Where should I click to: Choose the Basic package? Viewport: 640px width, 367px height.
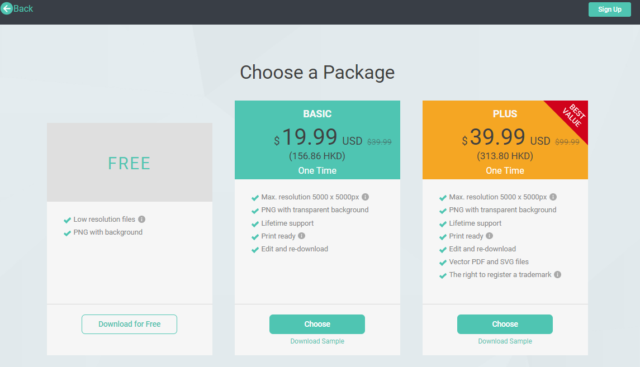click(317, 324)
